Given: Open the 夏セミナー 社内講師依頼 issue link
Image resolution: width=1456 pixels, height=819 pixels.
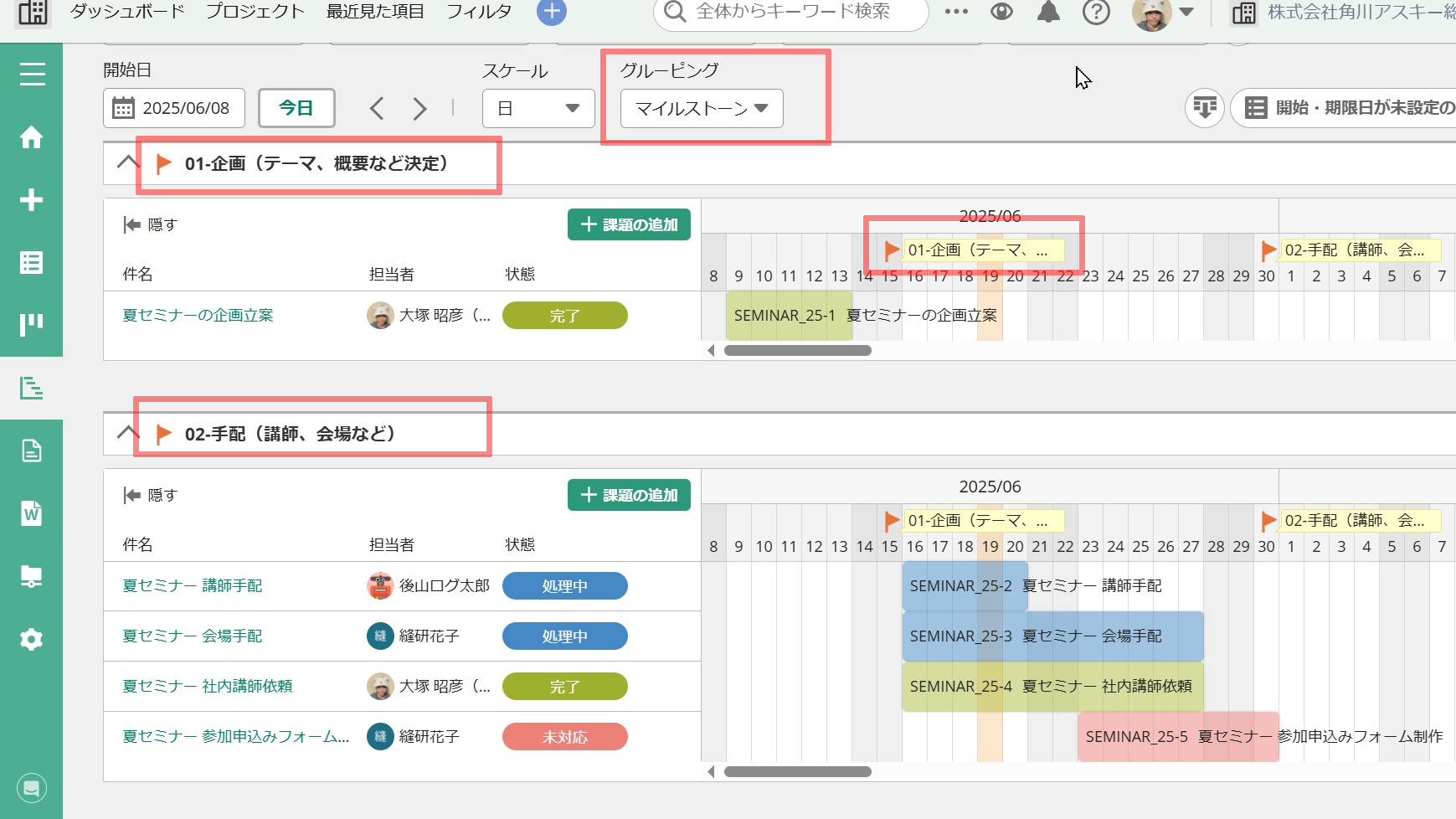Looking at the screenshot, I should [x=208, y=686].
